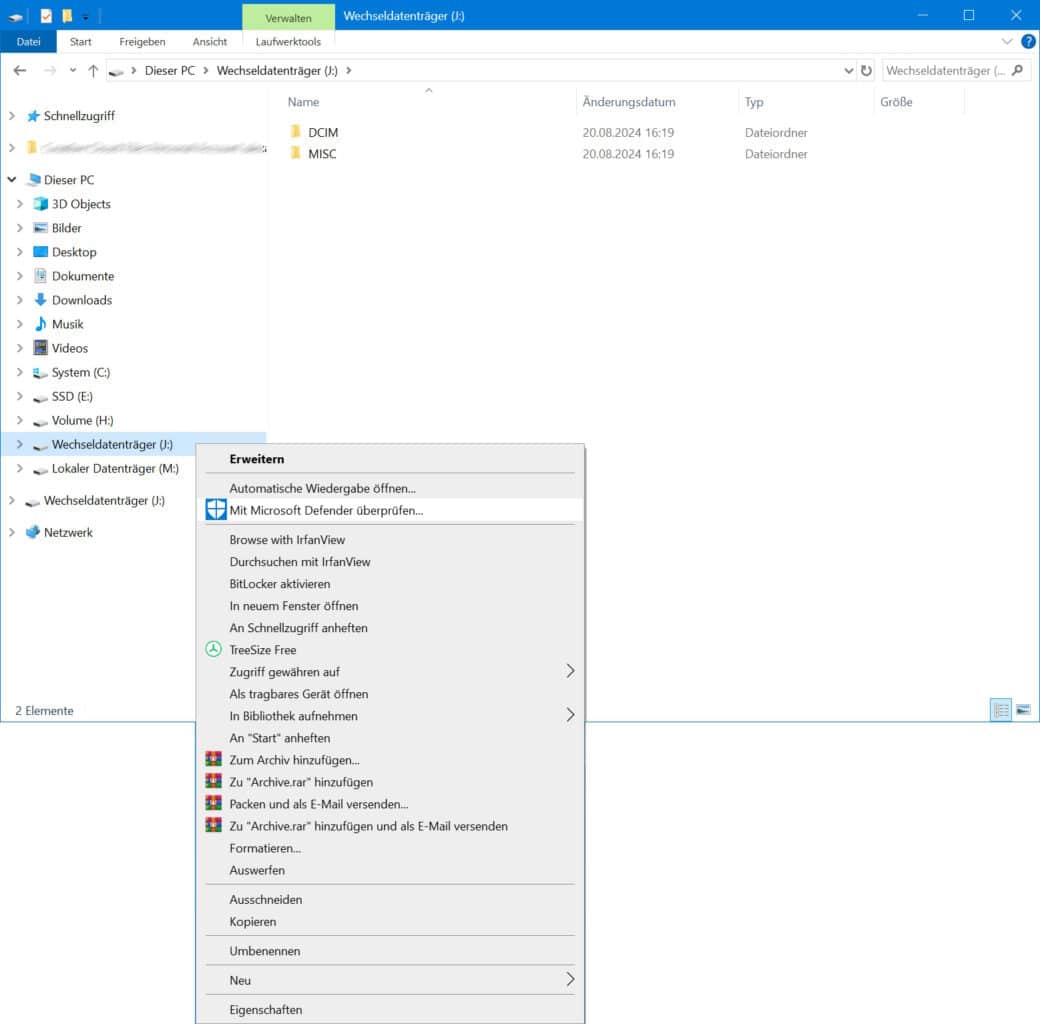Click the TreeSize Free green icon
The width and height of the screenshot is (1040, 1024).
click(213, 650)
